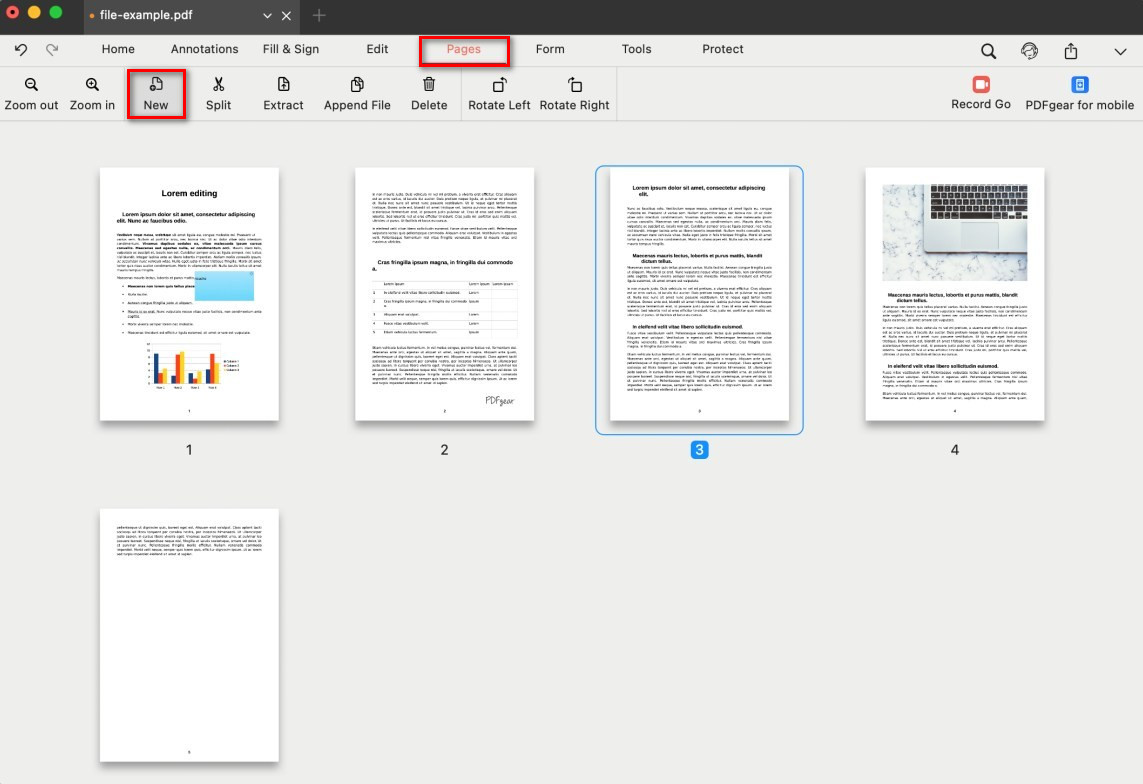The width and height of the screenshot is (1143, 784).
Task: Click the Zoom out magnifier icon
Action: pos(31,86)
